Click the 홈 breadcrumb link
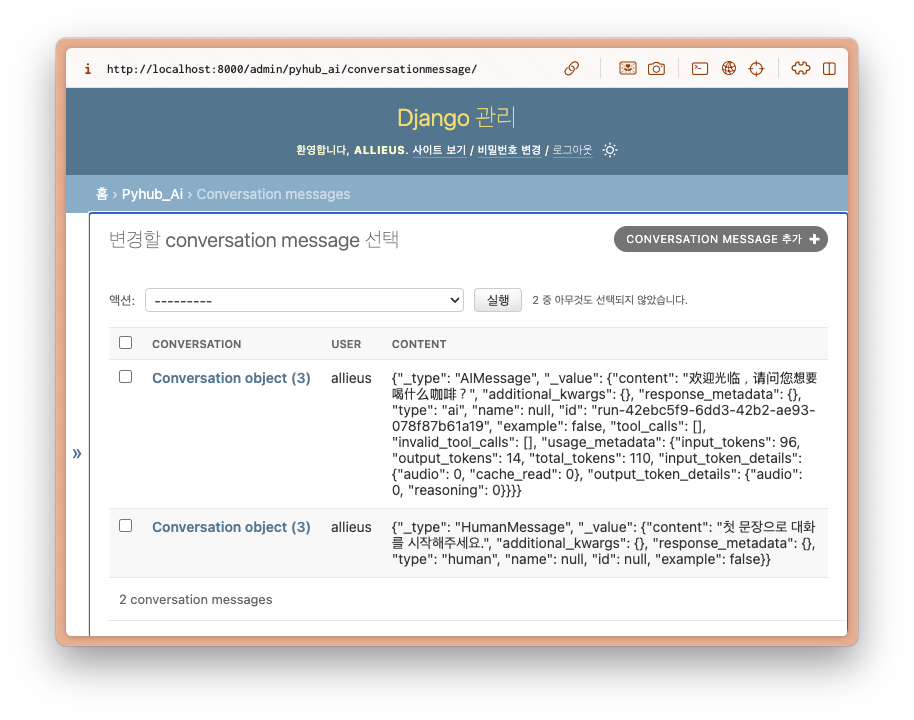Viewport: 914px width, 720px height. (x=102, y=194)
